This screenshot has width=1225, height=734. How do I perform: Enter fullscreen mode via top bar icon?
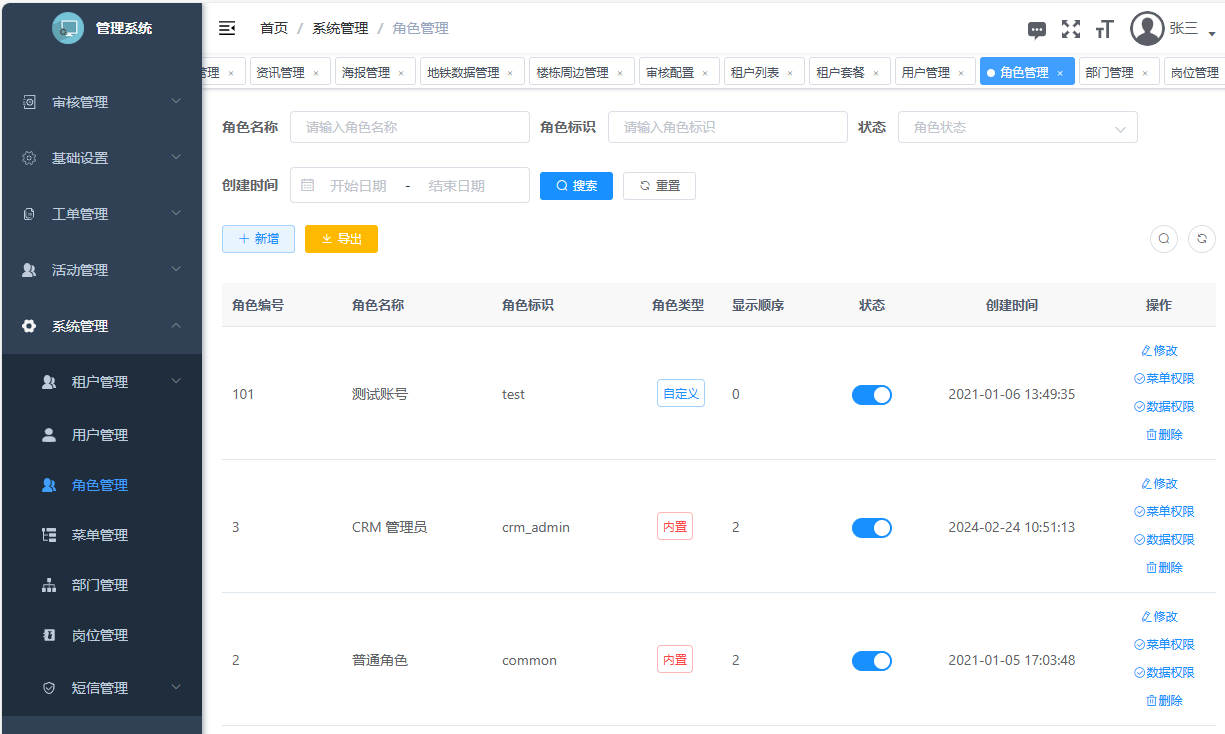click(1071, 29)
